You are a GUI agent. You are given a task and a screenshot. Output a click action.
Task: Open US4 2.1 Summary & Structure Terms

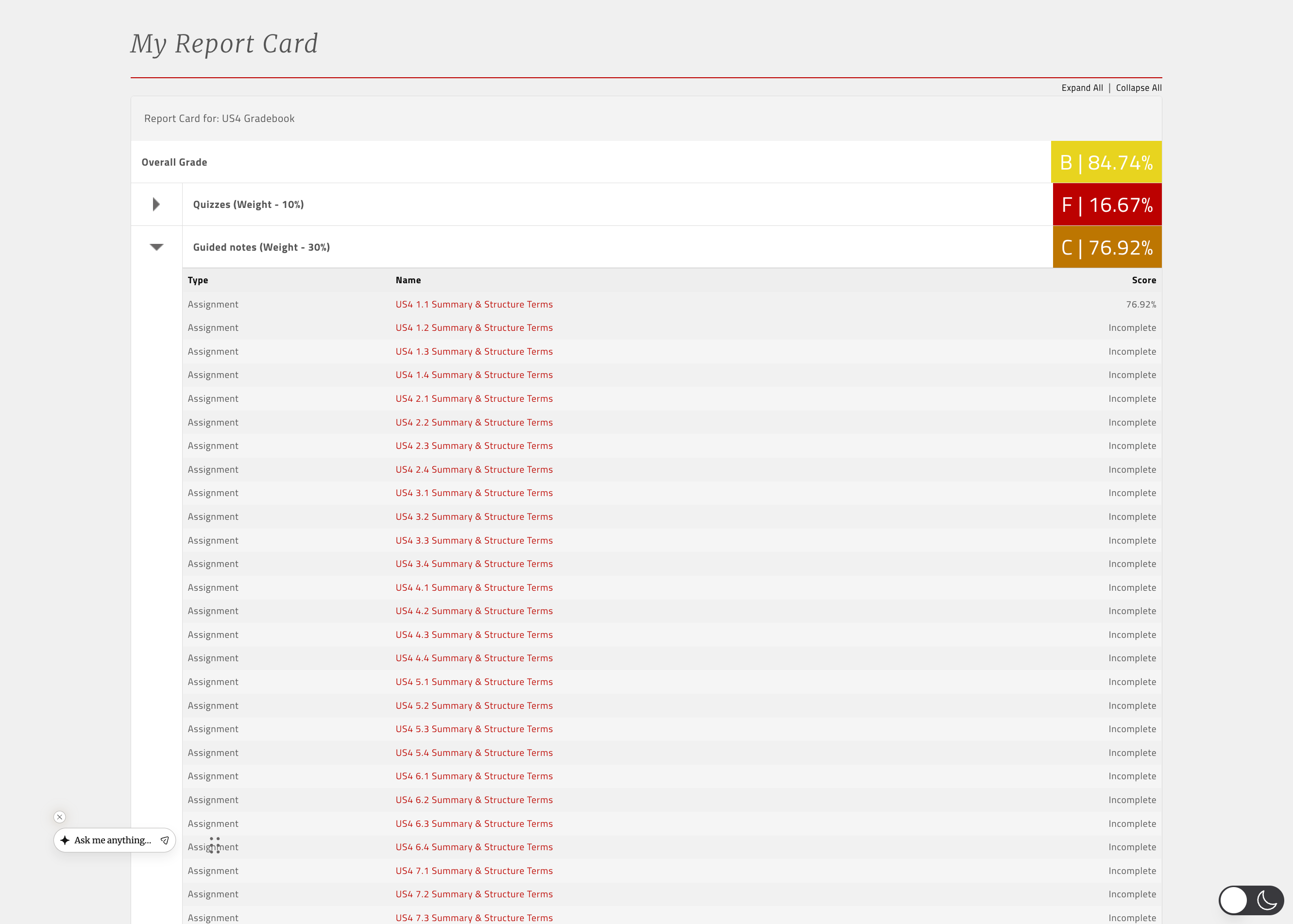(x=474, y=398)
